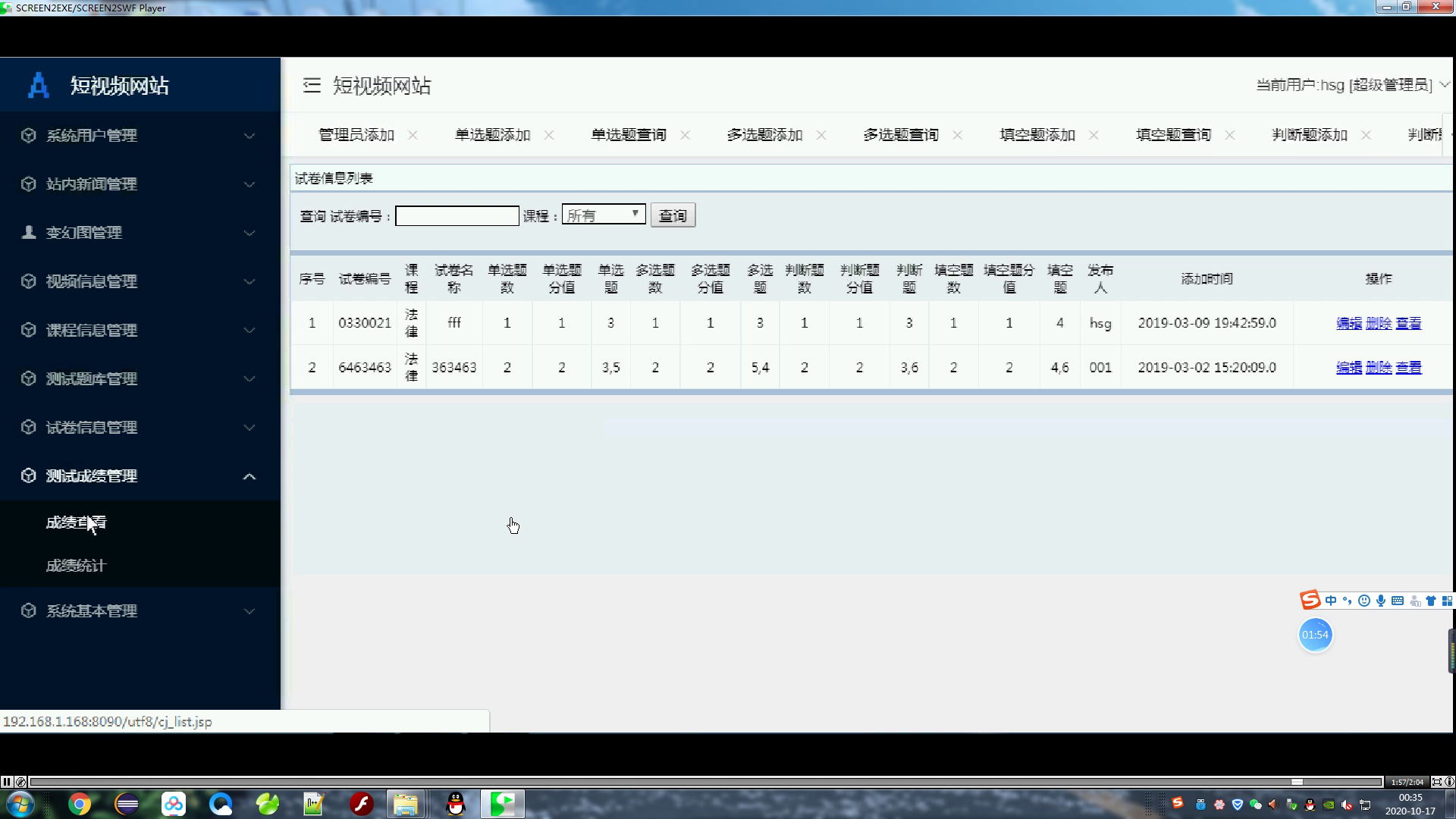Switch to 管理员添加 tab
1456x819 pixels.
[356, 135]
